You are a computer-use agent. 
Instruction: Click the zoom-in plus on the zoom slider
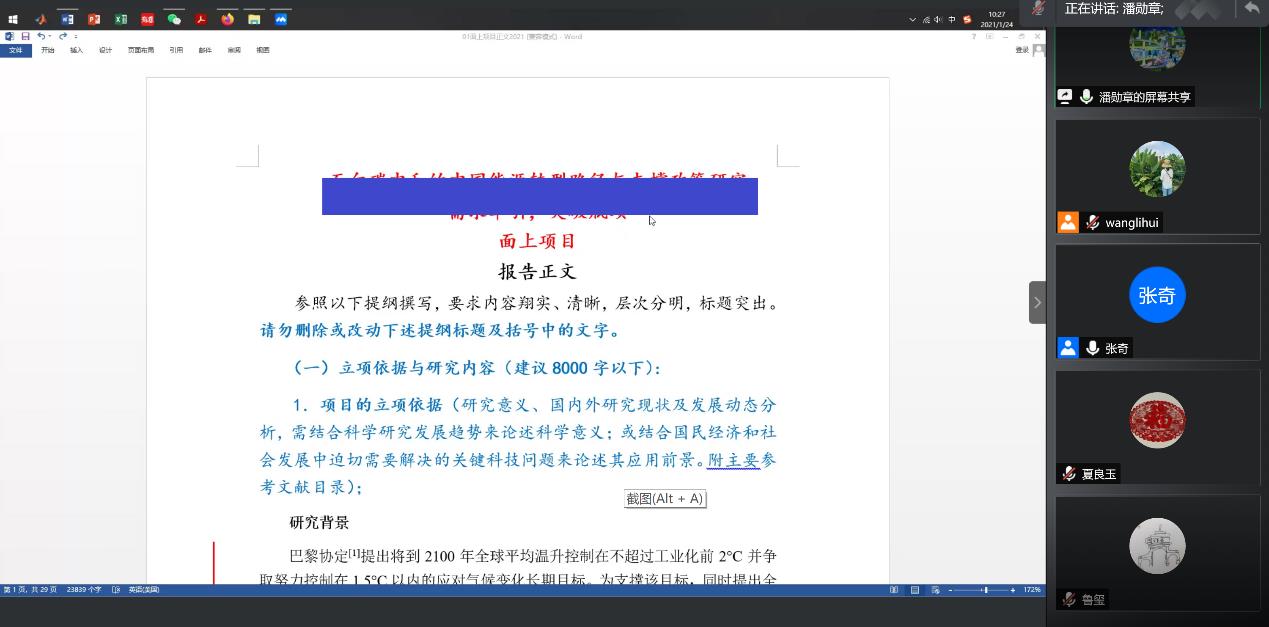coord(1013,590)
